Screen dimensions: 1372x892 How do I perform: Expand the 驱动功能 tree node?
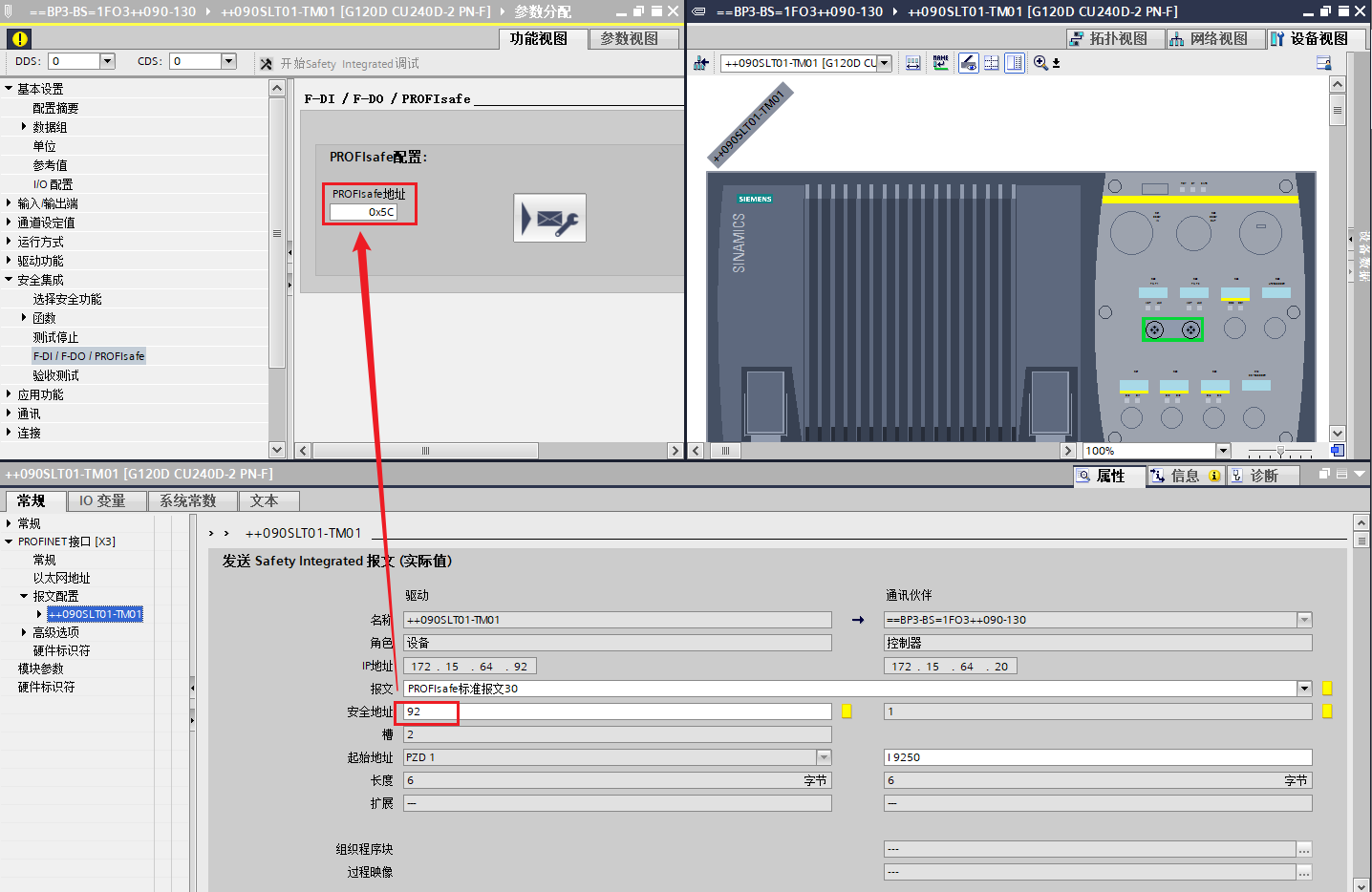(9, 261)
